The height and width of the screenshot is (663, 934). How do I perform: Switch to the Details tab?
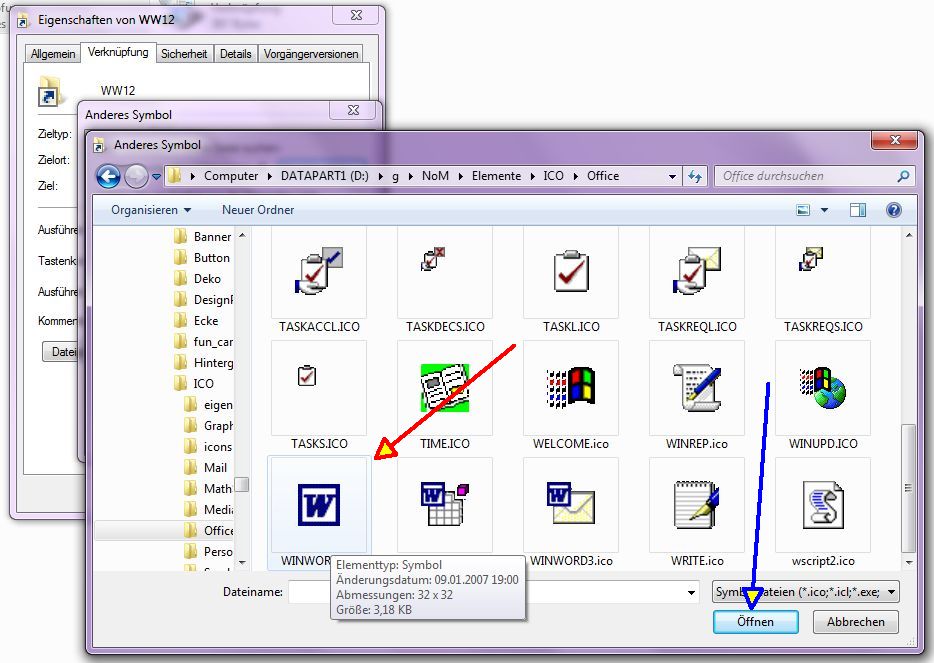235,54
